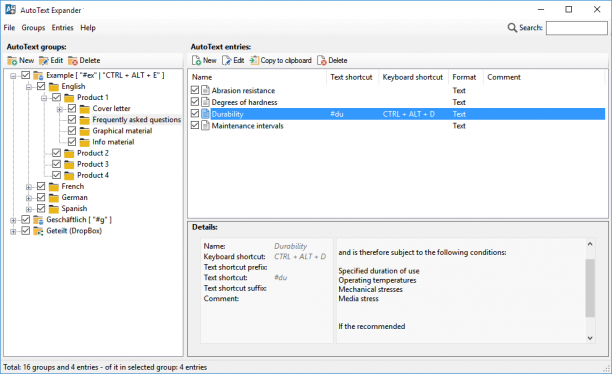The image size is (612, 374).
Task: Click the Copy to clipboard icon
Action: tap(254, 61)
